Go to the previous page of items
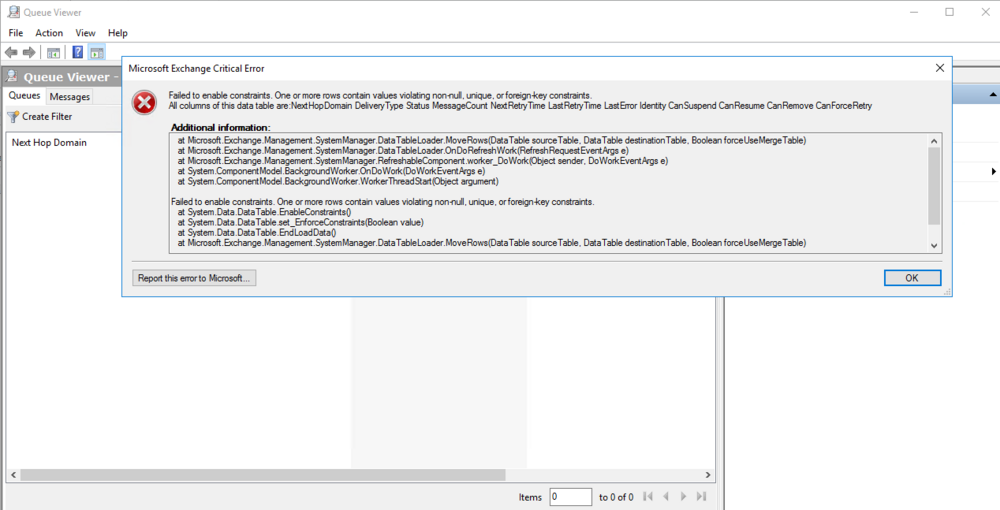 (x=666, y=496)
